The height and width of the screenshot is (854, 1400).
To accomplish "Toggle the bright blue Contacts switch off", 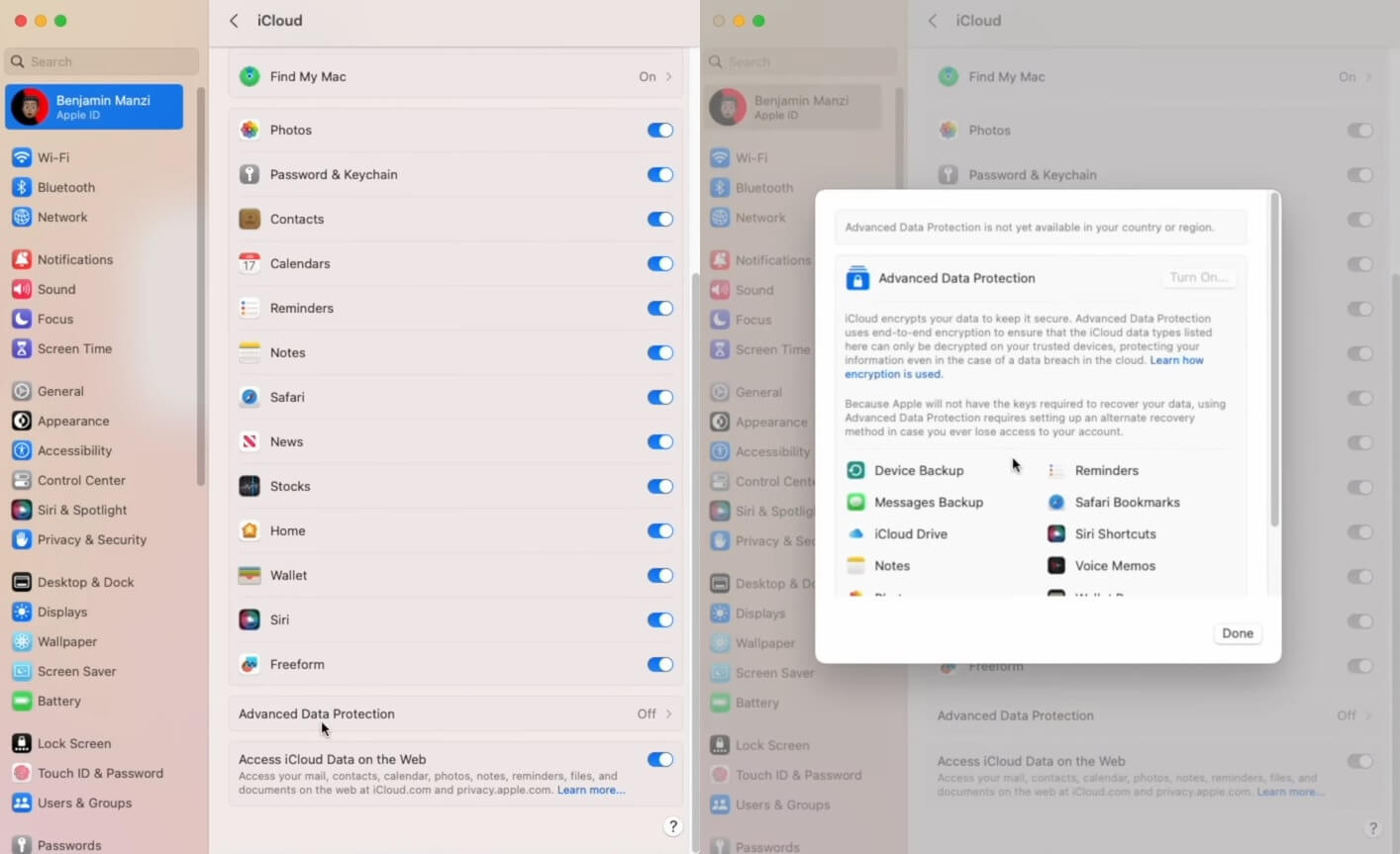I will (659, 220).
